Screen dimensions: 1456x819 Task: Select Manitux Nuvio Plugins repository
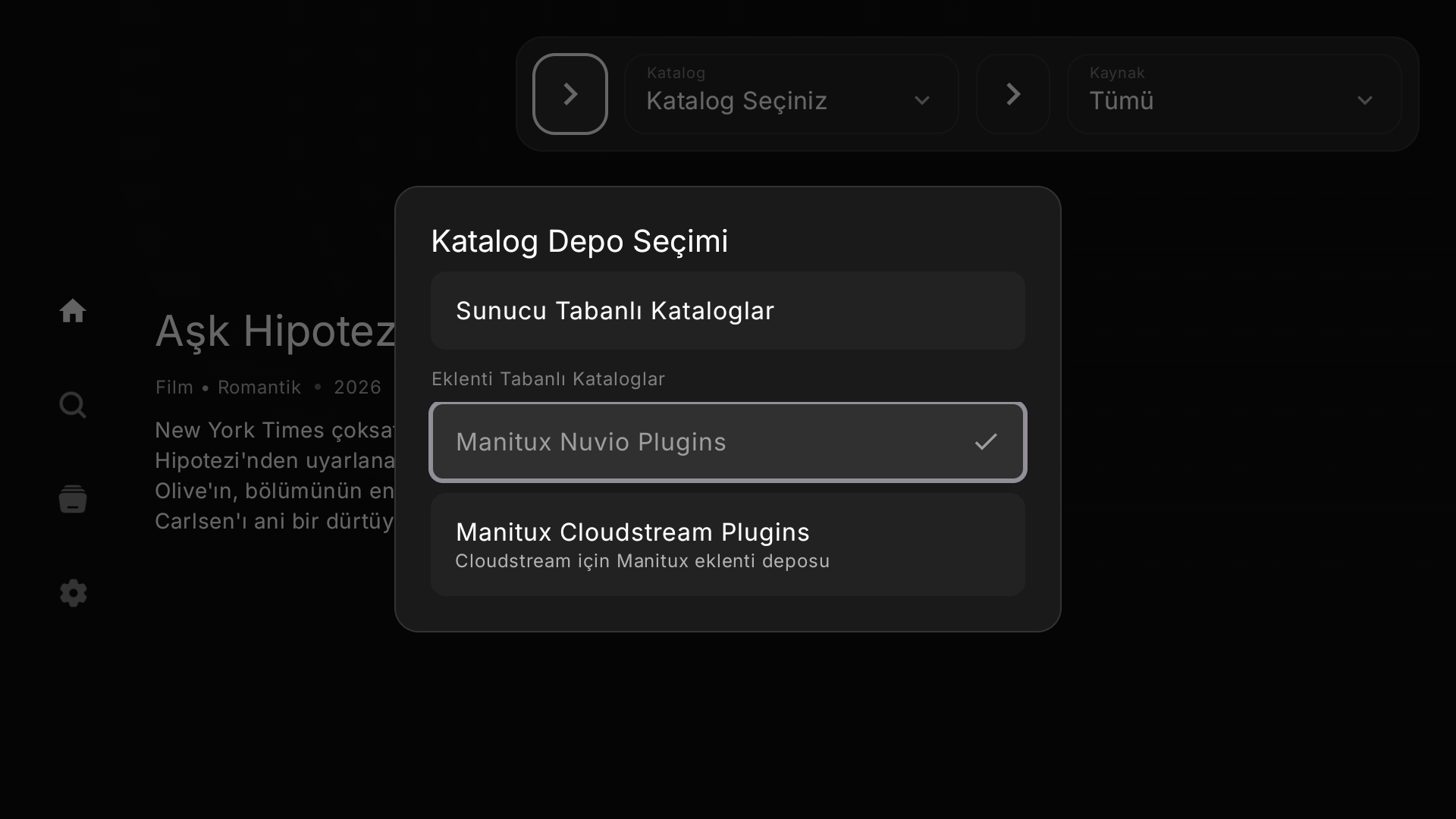(x=728, y=442)
